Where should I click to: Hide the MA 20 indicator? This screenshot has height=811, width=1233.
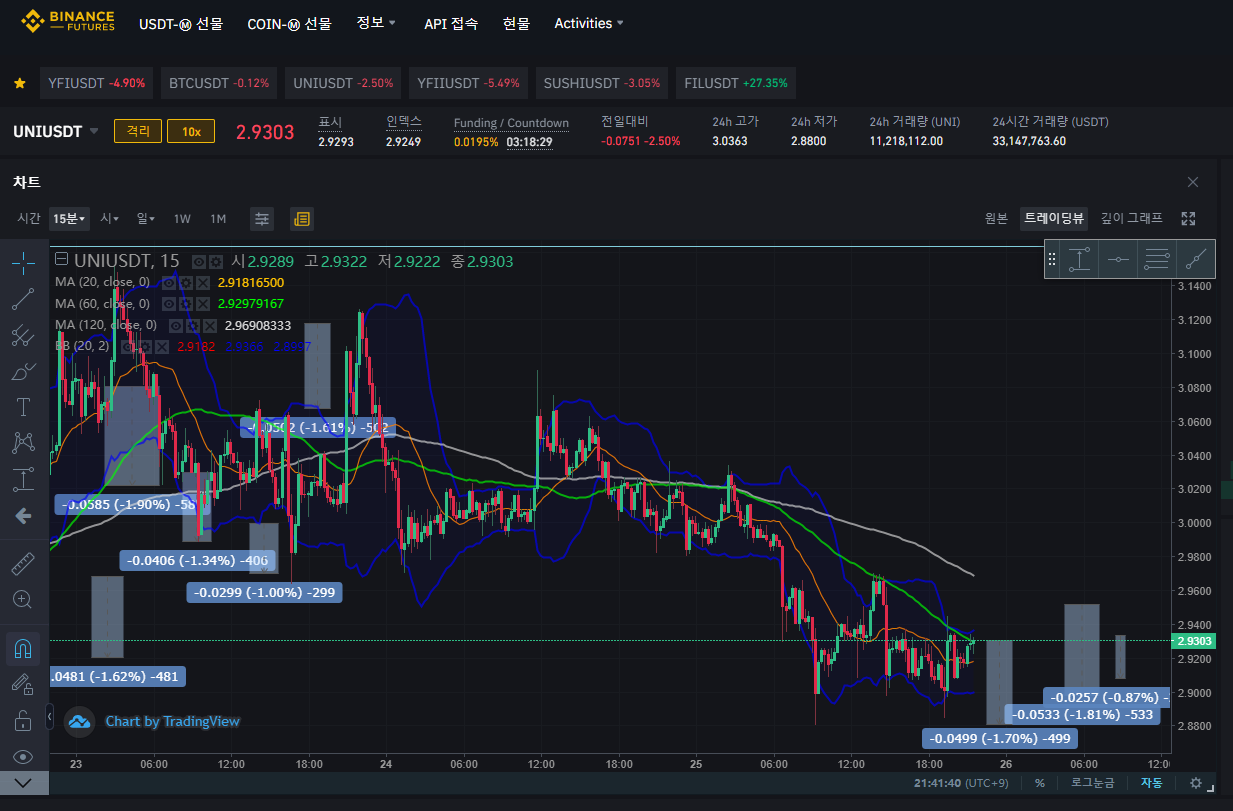(169, 283)
